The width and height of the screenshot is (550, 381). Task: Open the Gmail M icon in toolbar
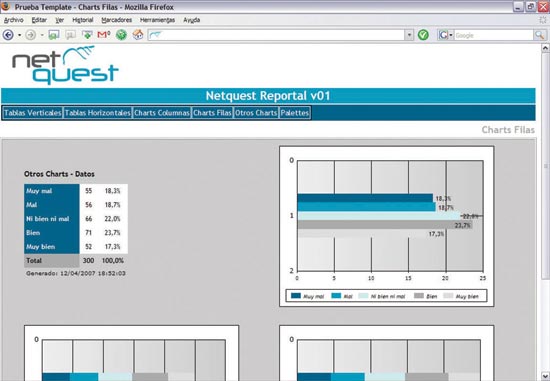point(103,34)
